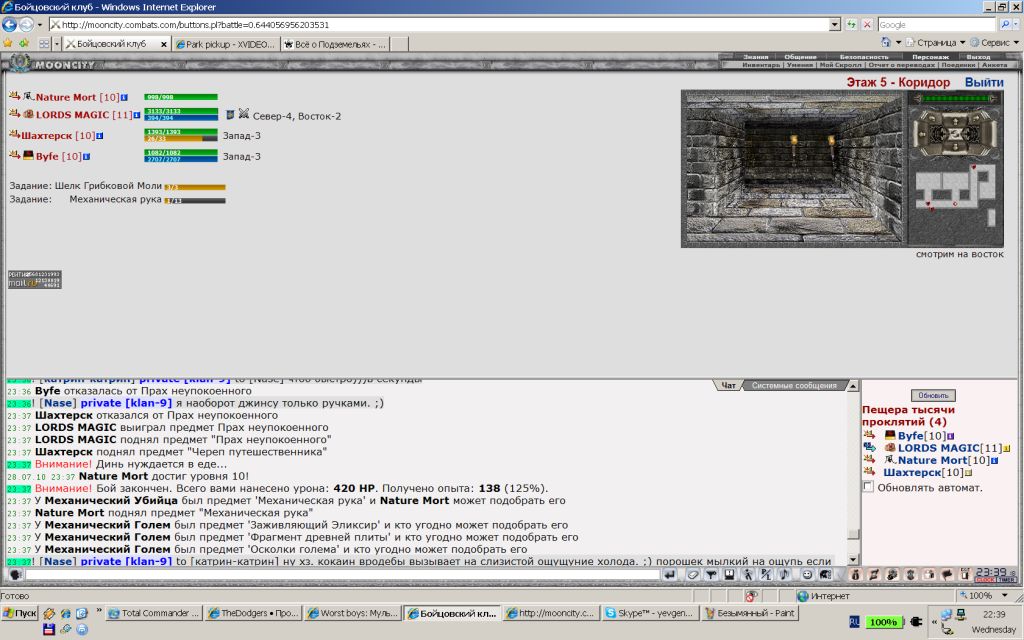Open Total Commander from the taskbar
The width and height of the screenshot is (1024, 640).
[154, 613]
